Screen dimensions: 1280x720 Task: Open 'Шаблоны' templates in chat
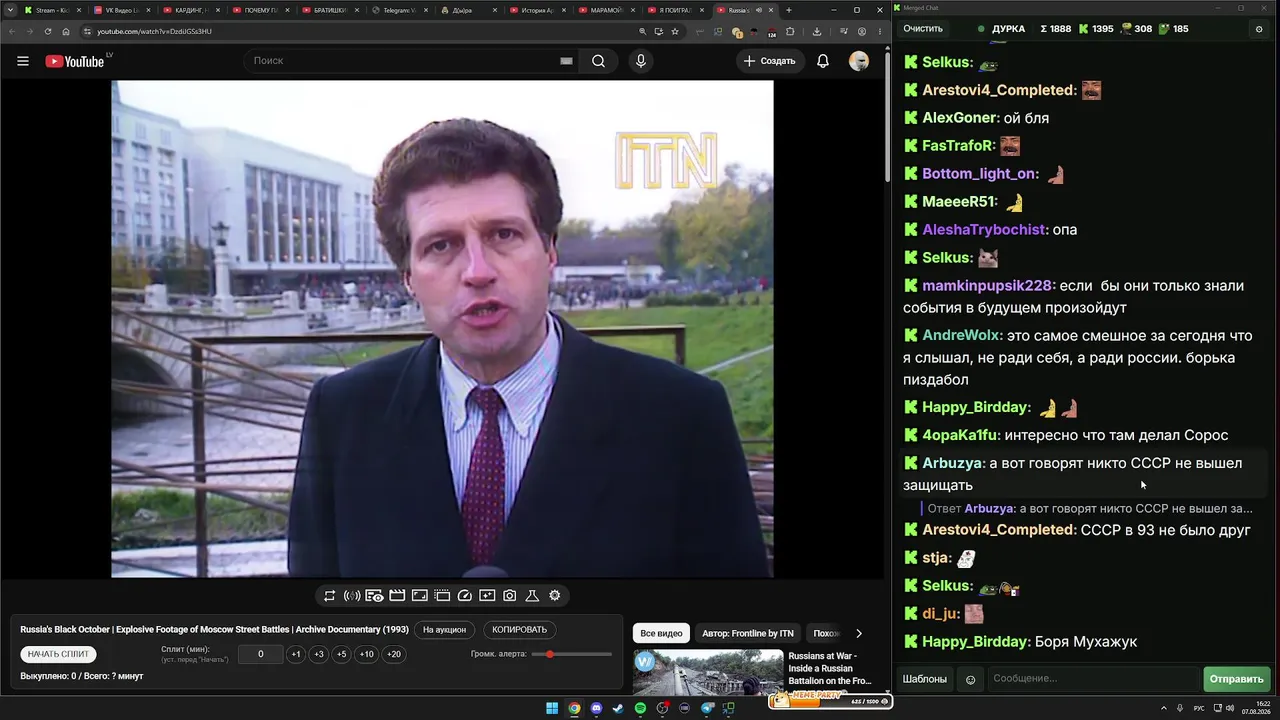click(925, 679)
